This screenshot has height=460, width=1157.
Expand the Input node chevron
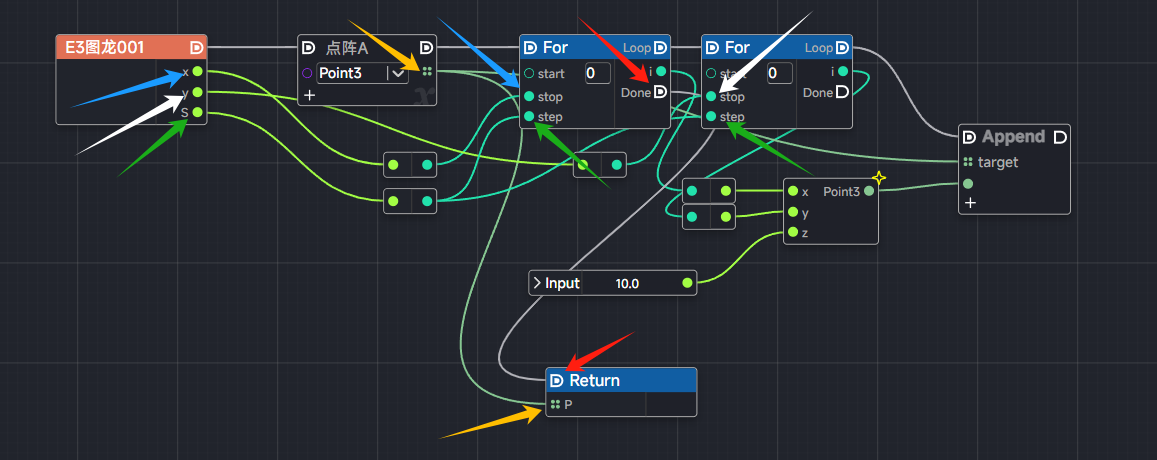coord(535,284)
